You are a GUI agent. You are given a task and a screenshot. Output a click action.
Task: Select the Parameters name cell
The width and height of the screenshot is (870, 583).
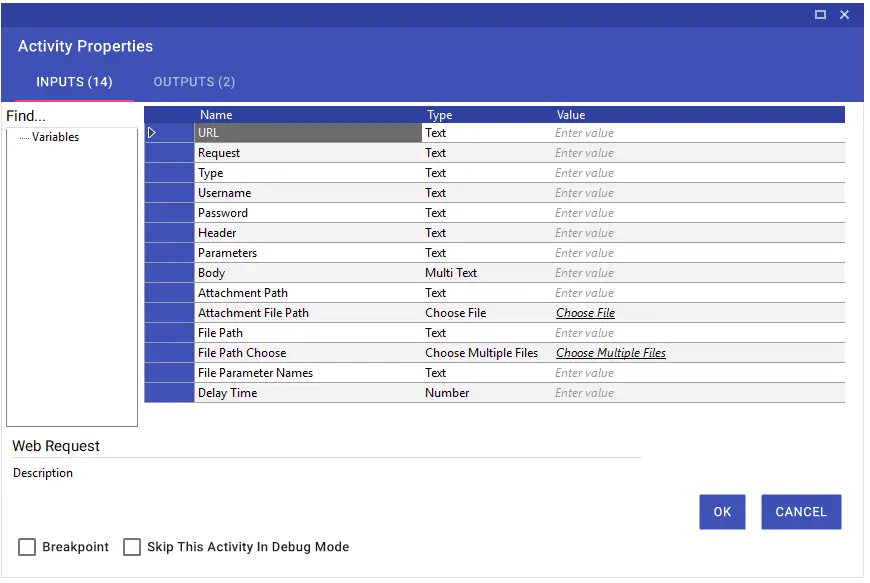(x=308, y=253)
